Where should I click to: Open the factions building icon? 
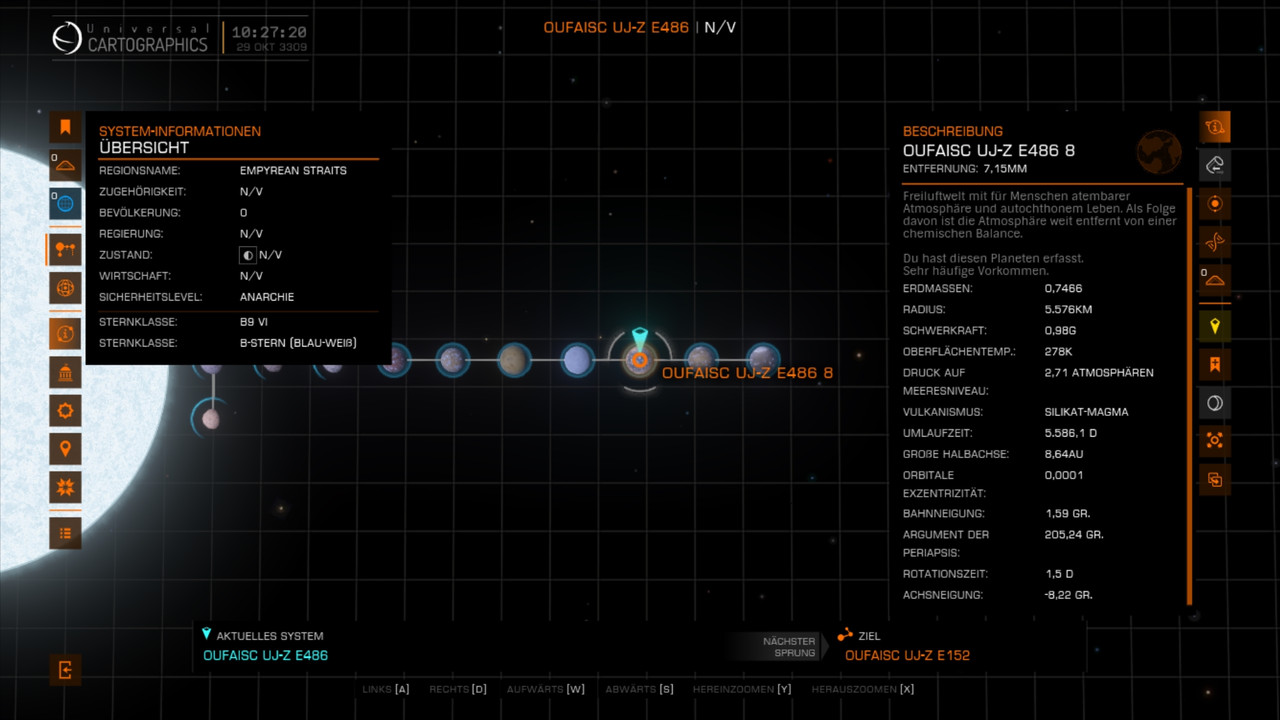[x=65, y=372]
